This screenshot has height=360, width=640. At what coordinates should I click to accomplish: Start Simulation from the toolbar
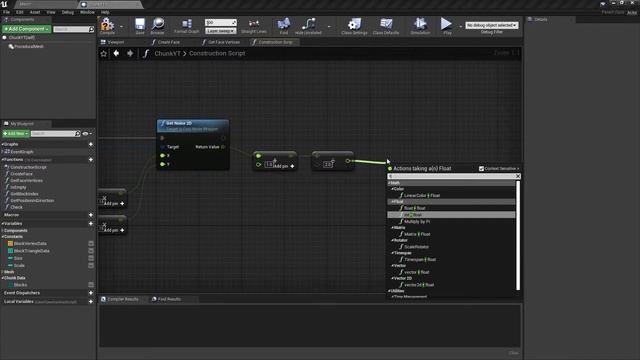click(420, 26)
